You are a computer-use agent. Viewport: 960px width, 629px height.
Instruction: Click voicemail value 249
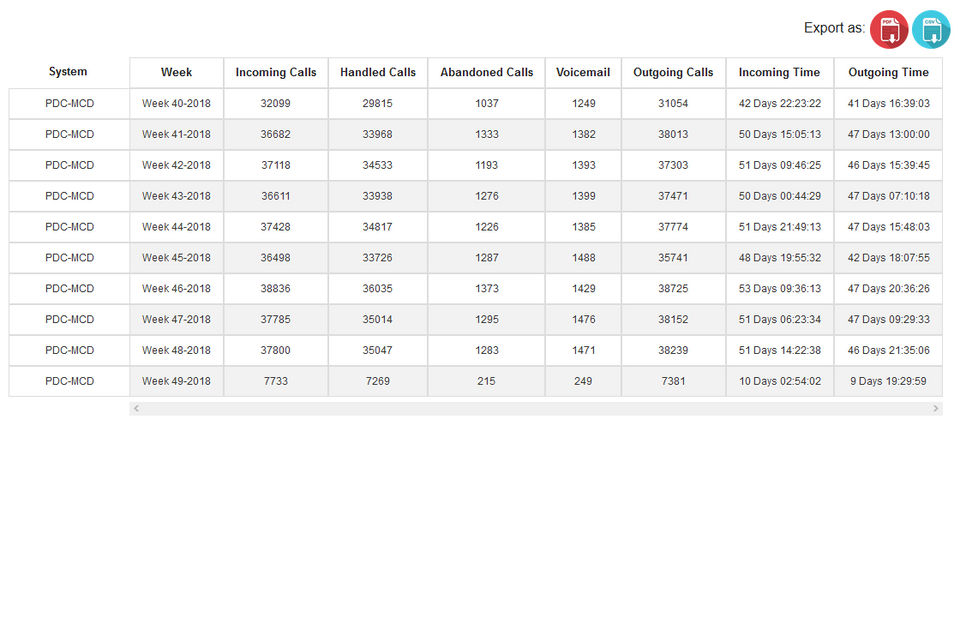[583, 381]
